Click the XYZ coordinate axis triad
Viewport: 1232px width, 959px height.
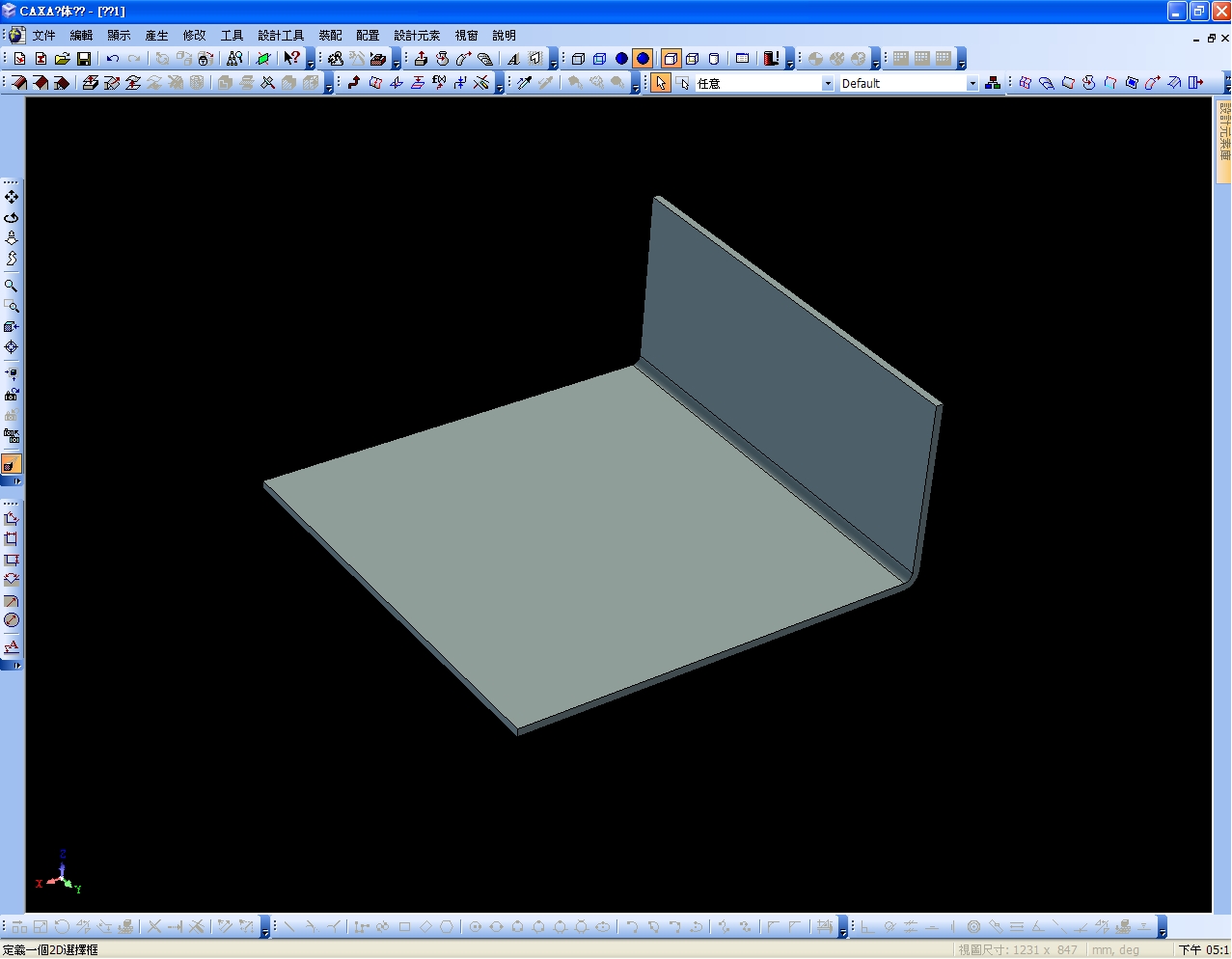click(x=60, y=871)
